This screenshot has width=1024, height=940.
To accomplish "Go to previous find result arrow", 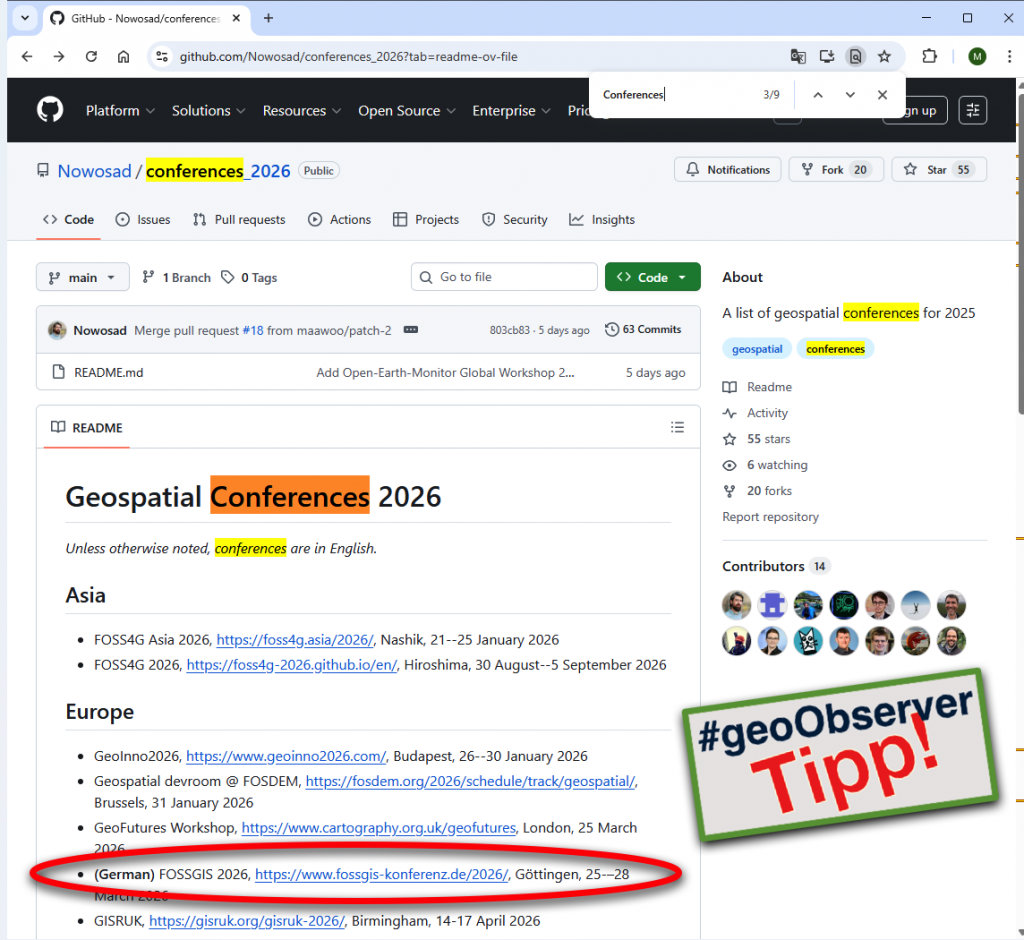I will pyautogui.click(x=817, y=95).
